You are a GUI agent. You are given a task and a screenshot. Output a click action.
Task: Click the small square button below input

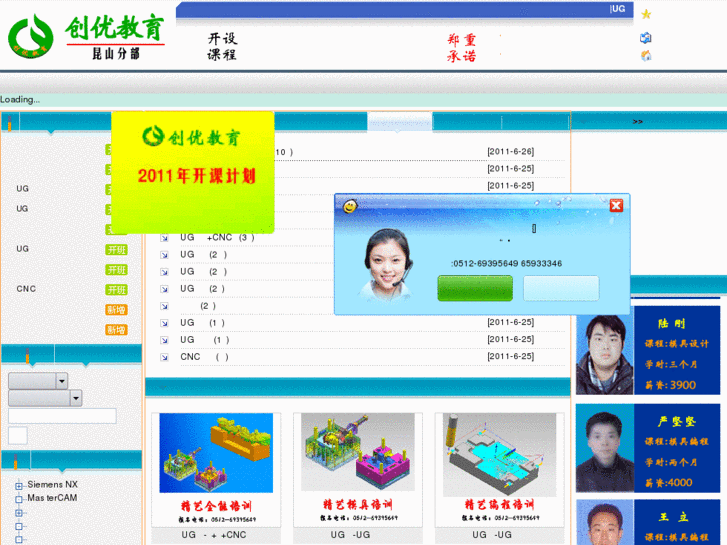[18, 436]
